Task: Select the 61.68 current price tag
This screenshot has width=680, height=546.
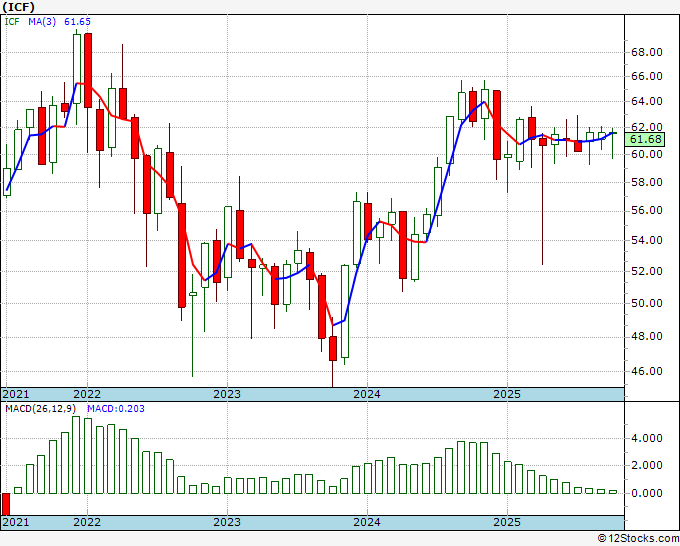Action: pyautogui.click(x=645, y=139)
